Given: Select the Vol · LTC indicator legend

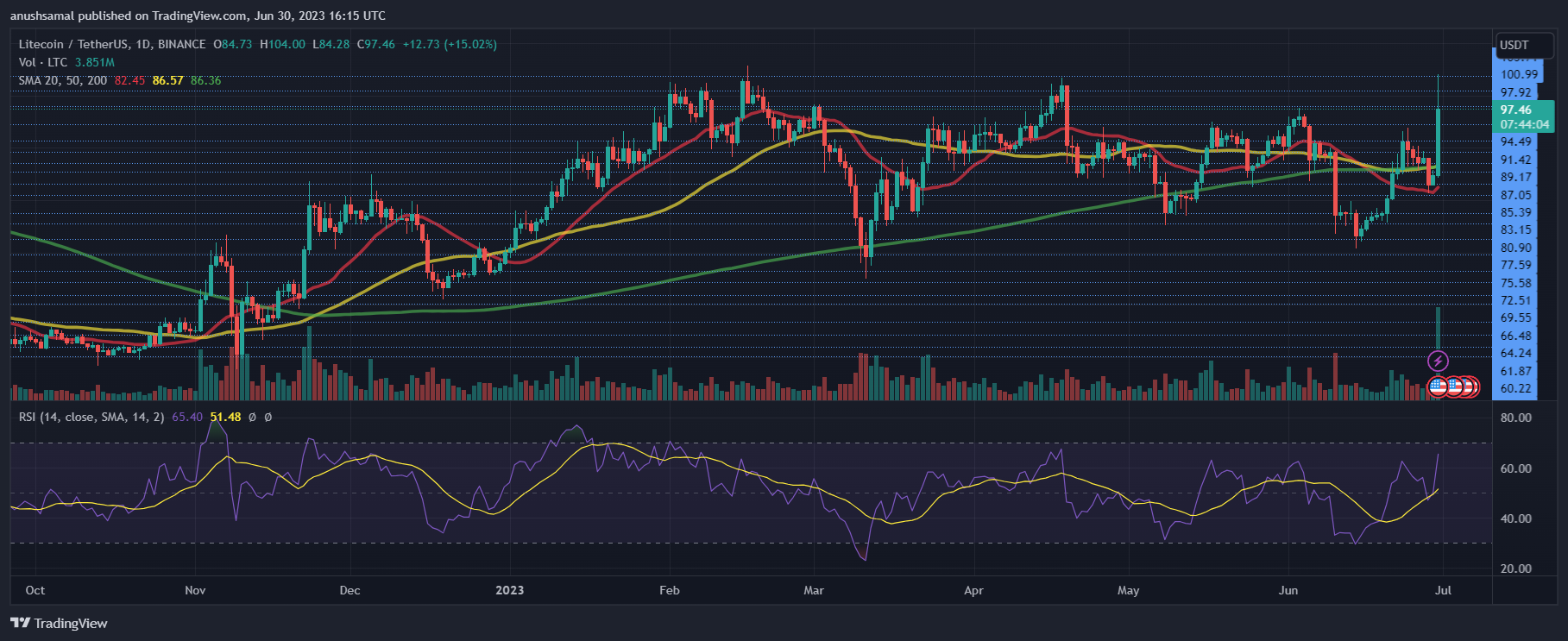Looking at the screenshot, I should point(43,62).
